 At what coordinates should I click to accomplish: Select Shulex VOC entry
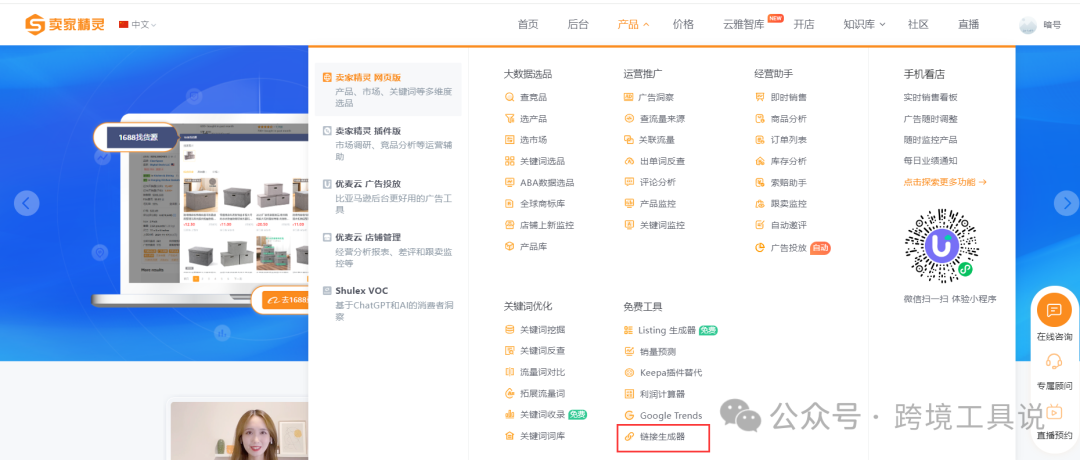[x=388, y=304]
